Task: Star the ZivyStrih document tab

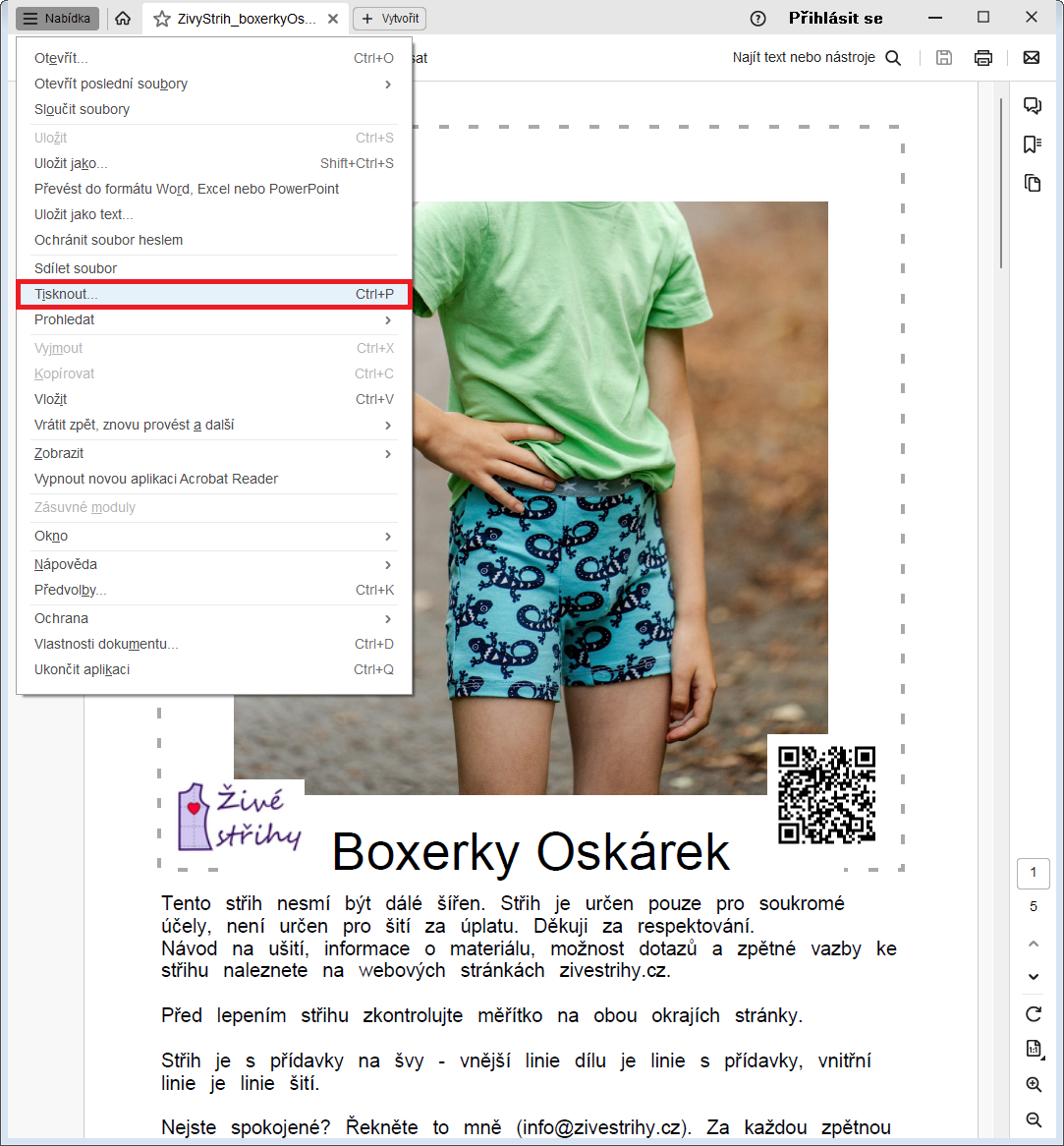Action: point(162,19)
